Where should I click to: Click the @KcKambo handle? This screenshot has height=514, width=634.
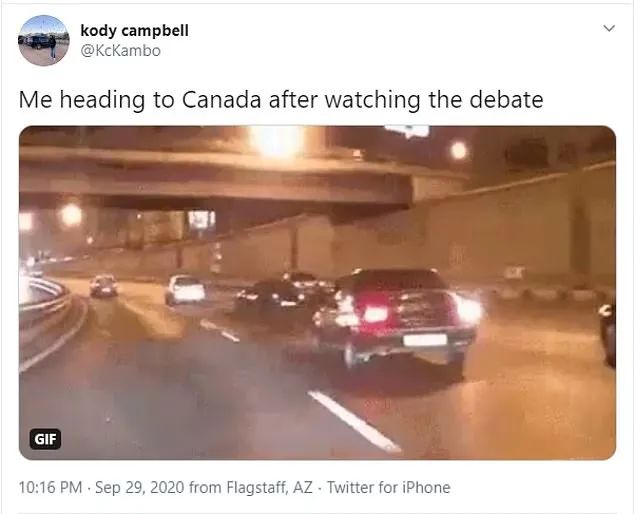coord(120,51)
